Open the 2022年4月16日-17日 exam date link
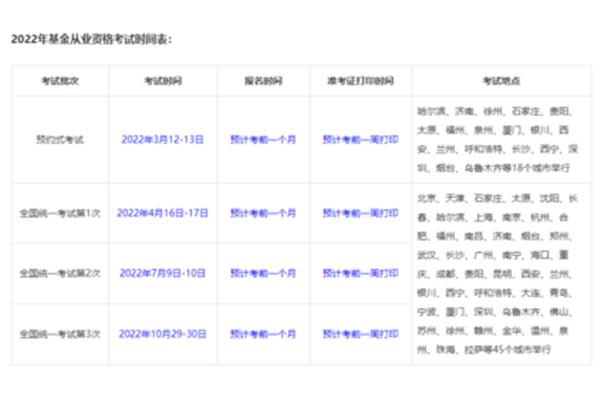The width and height of the screenshot is (600, 400). tap(162, 213)
